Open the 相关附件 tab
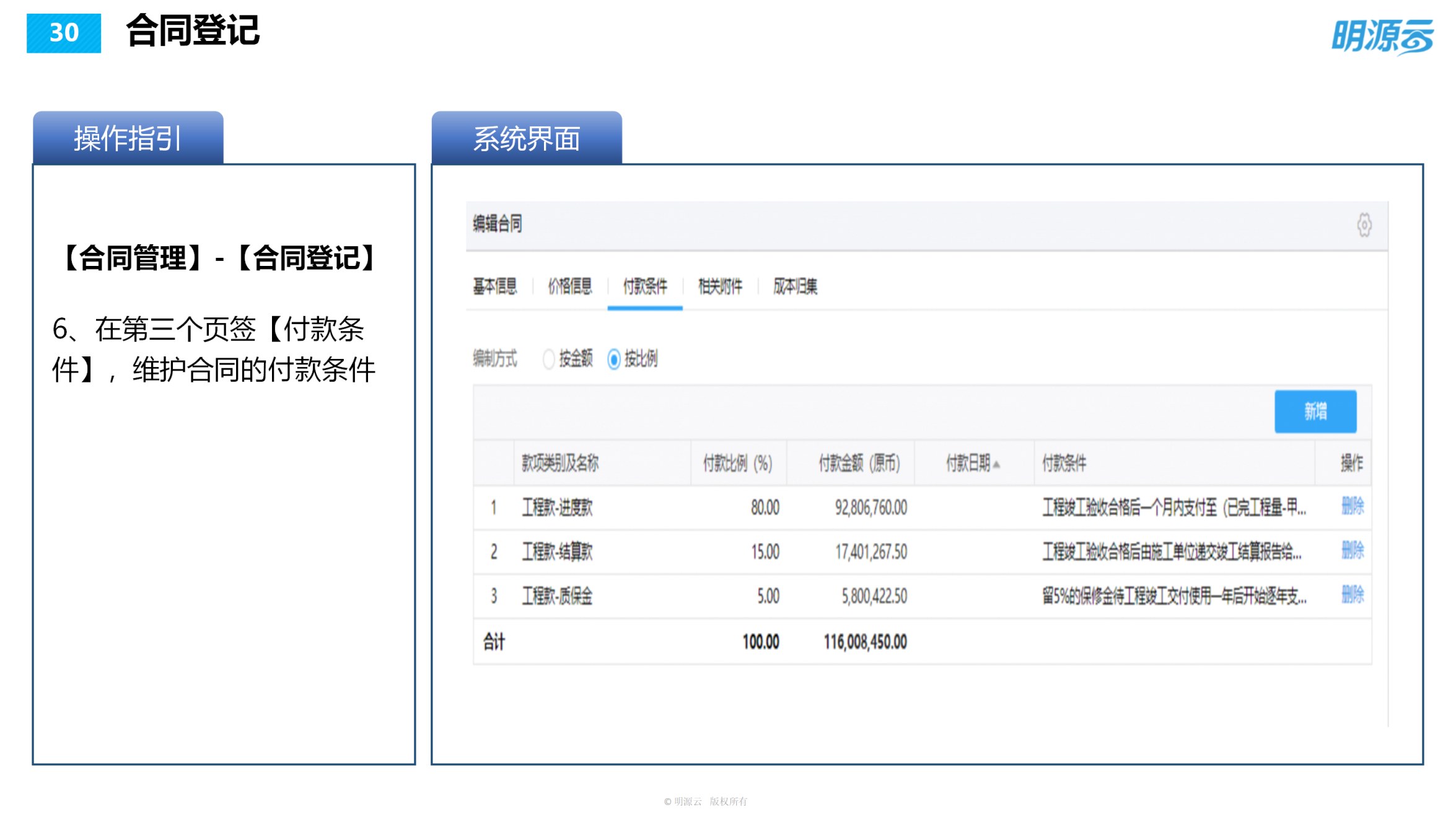Viewport: 1456px width, 817px height. coord(720,286)
